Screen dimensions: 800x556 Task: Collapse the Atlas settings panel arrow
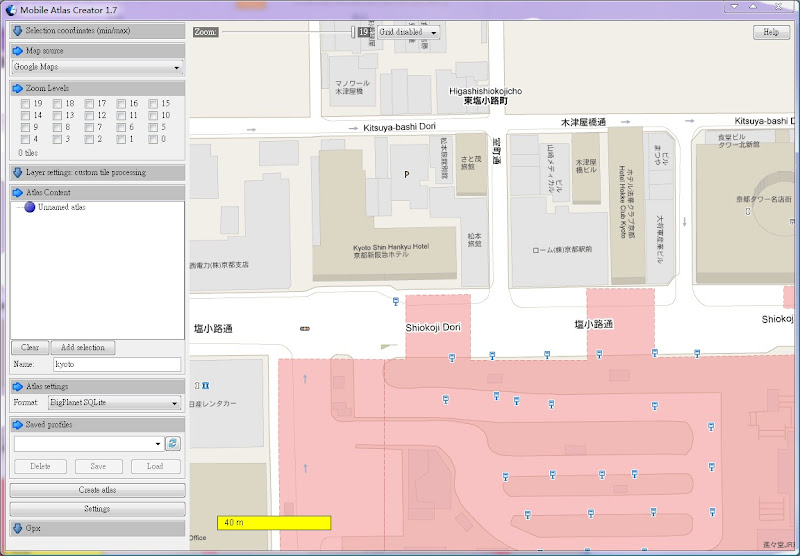[x=17, y=386]
